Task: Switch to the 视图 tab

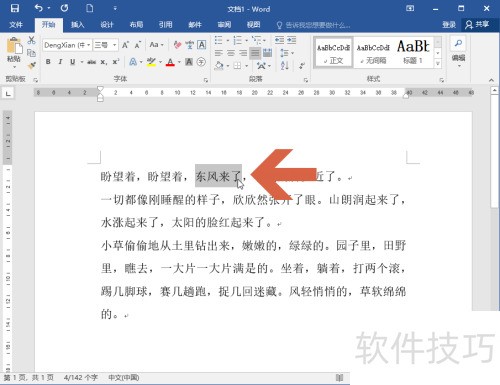Action: click(253, 25)
